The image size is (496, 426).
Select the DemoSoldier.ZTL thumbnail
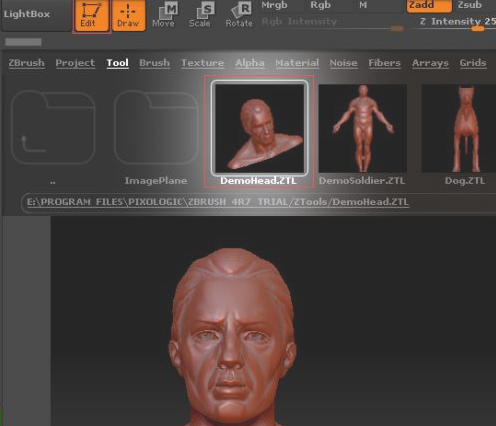click(363, 129)
